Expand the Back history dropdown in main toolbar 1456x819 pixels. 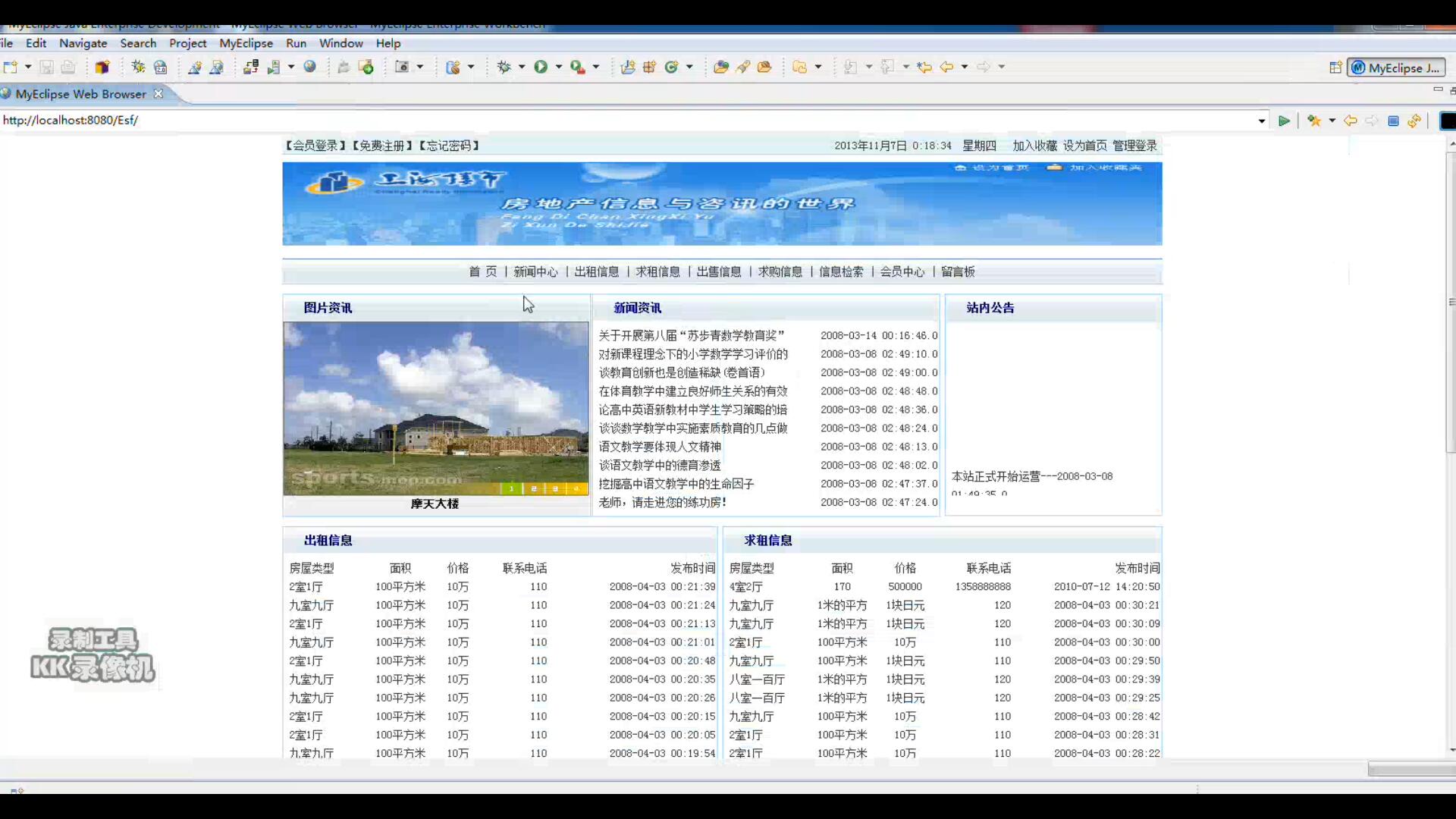point(965,67)
